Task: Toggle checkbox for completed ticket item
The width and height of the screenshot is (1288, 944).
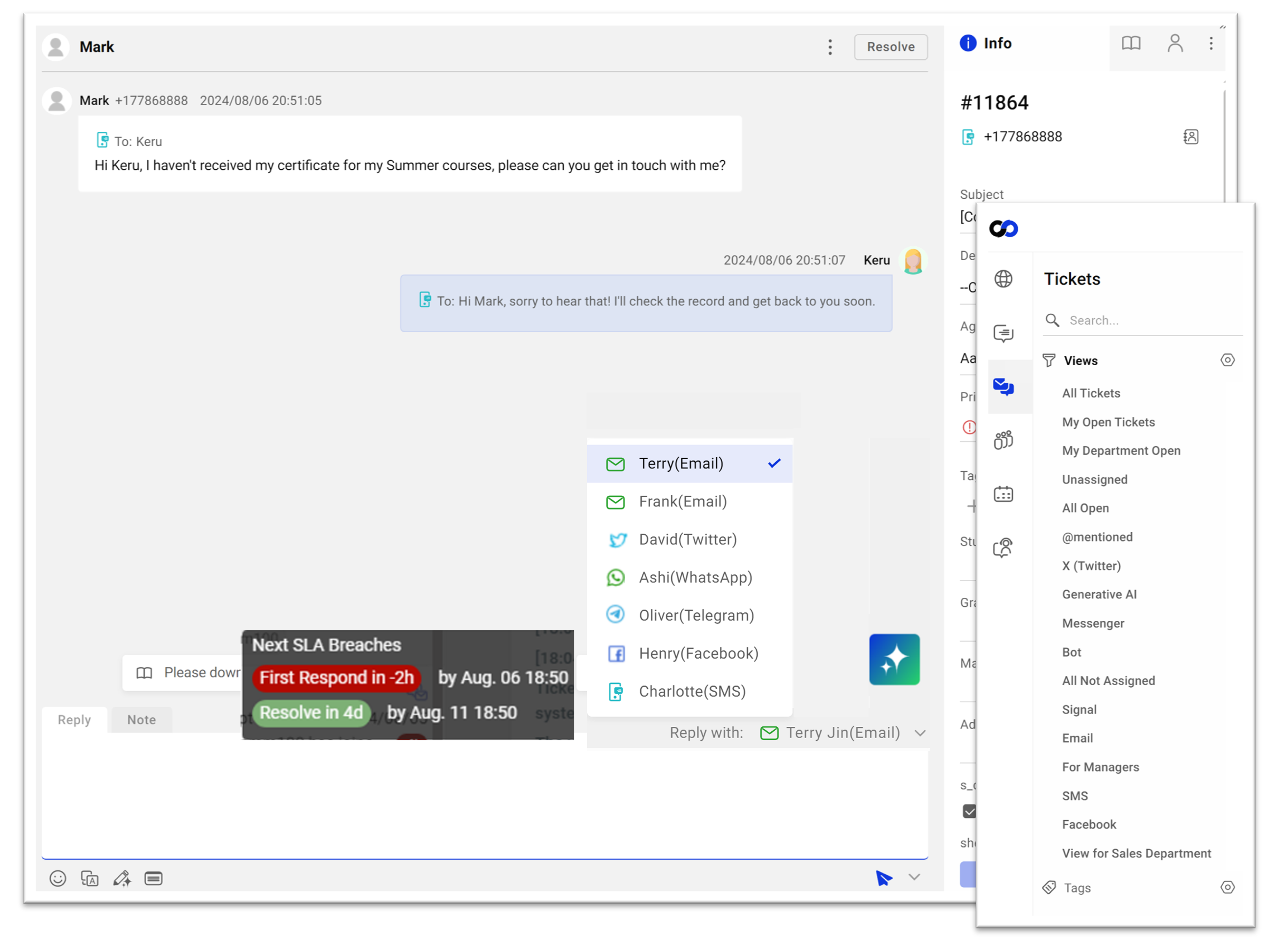Action: [x=970, y=811]
